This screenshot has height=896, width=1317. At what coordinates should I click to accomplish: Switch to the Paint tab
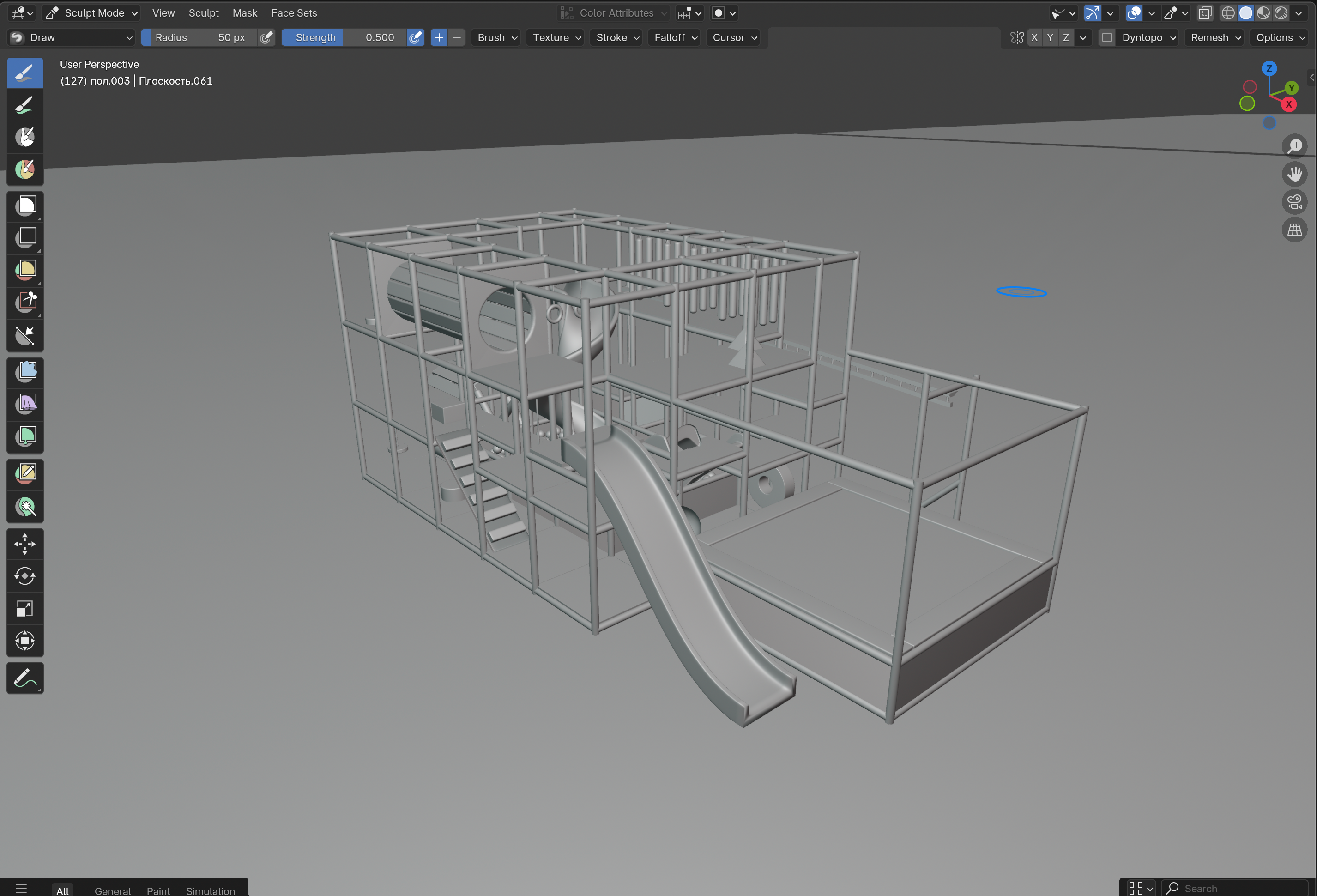(158, 890)
